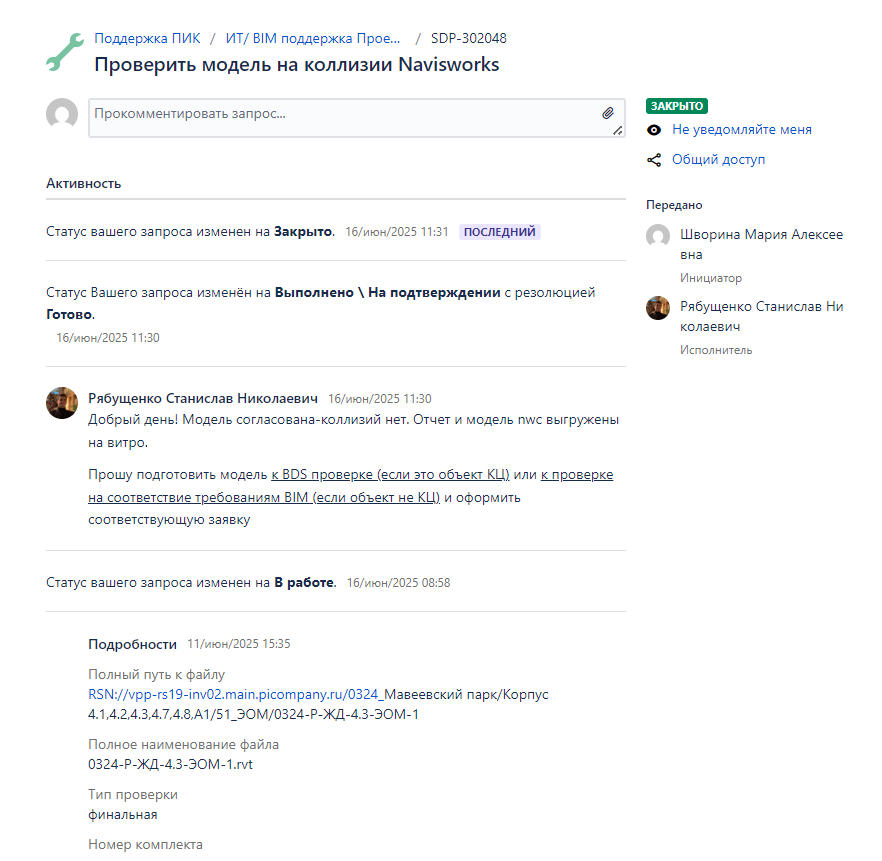Screen dimensions: 882x861
Task: Click breadcrumb item SDP-302048
Action: [468, 39]
